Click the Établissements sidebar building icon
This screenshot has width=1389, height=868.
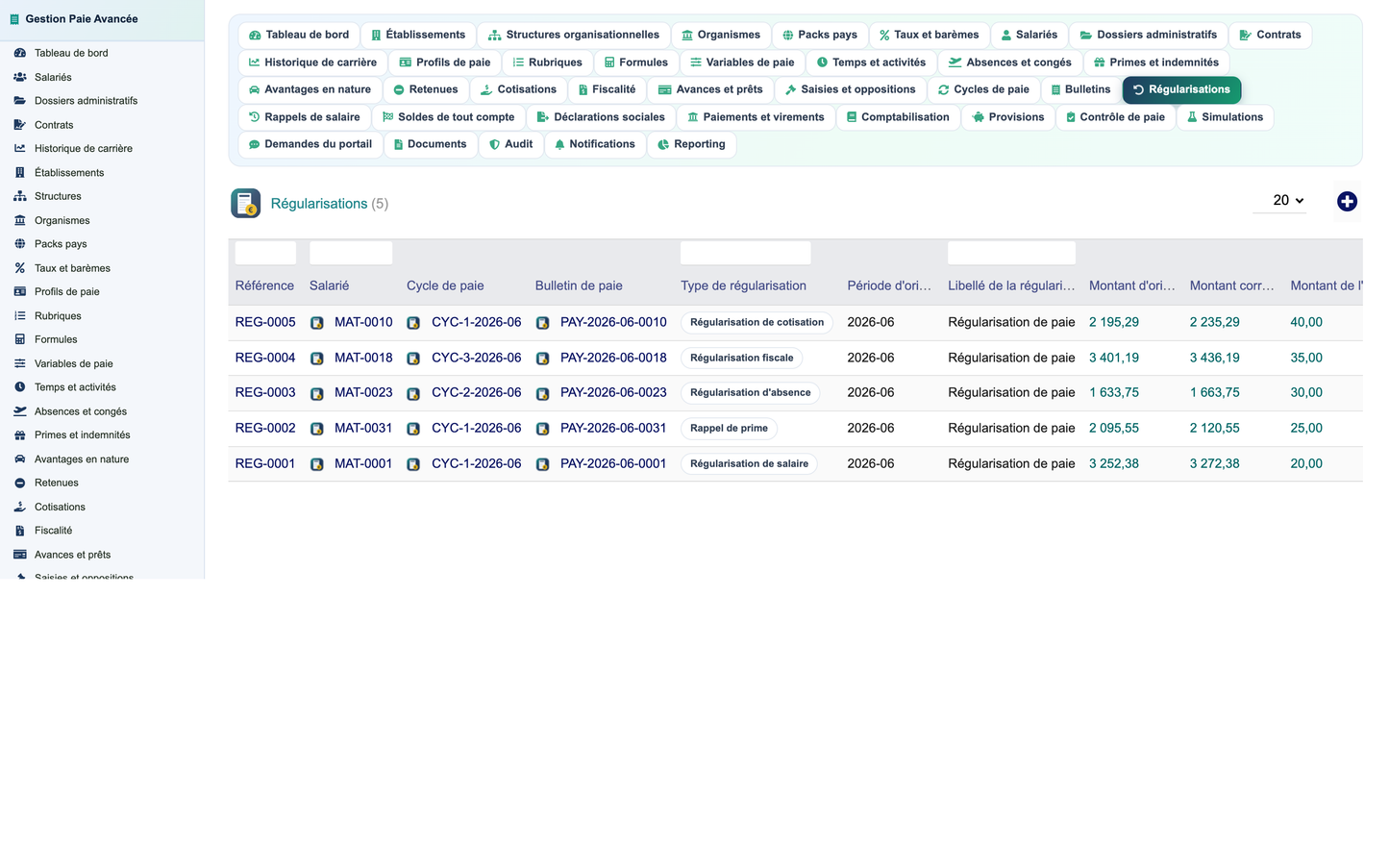(20, 172)
